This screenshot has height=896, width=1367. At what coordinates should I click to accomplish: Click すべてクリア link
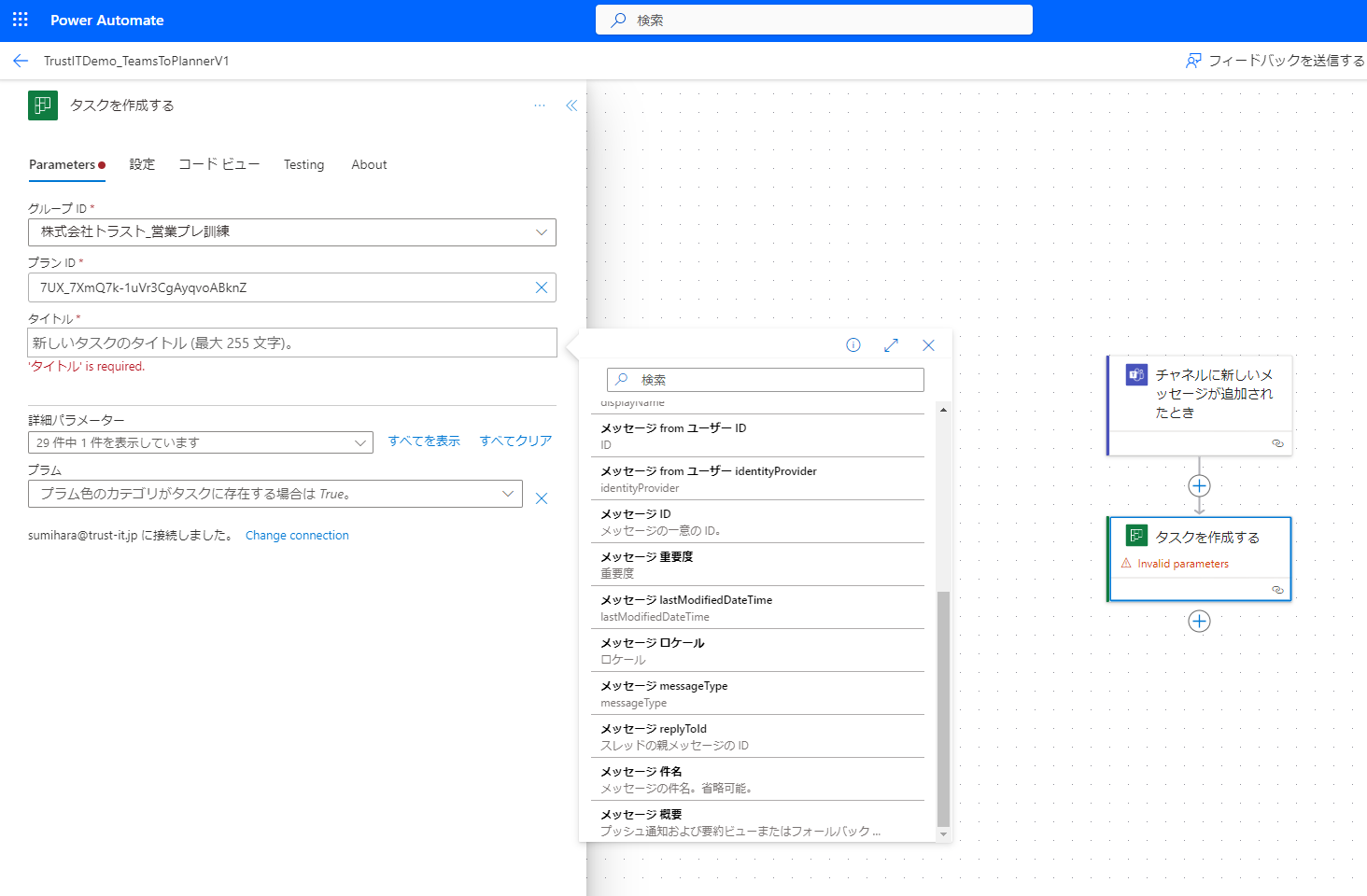click(515, 441)
